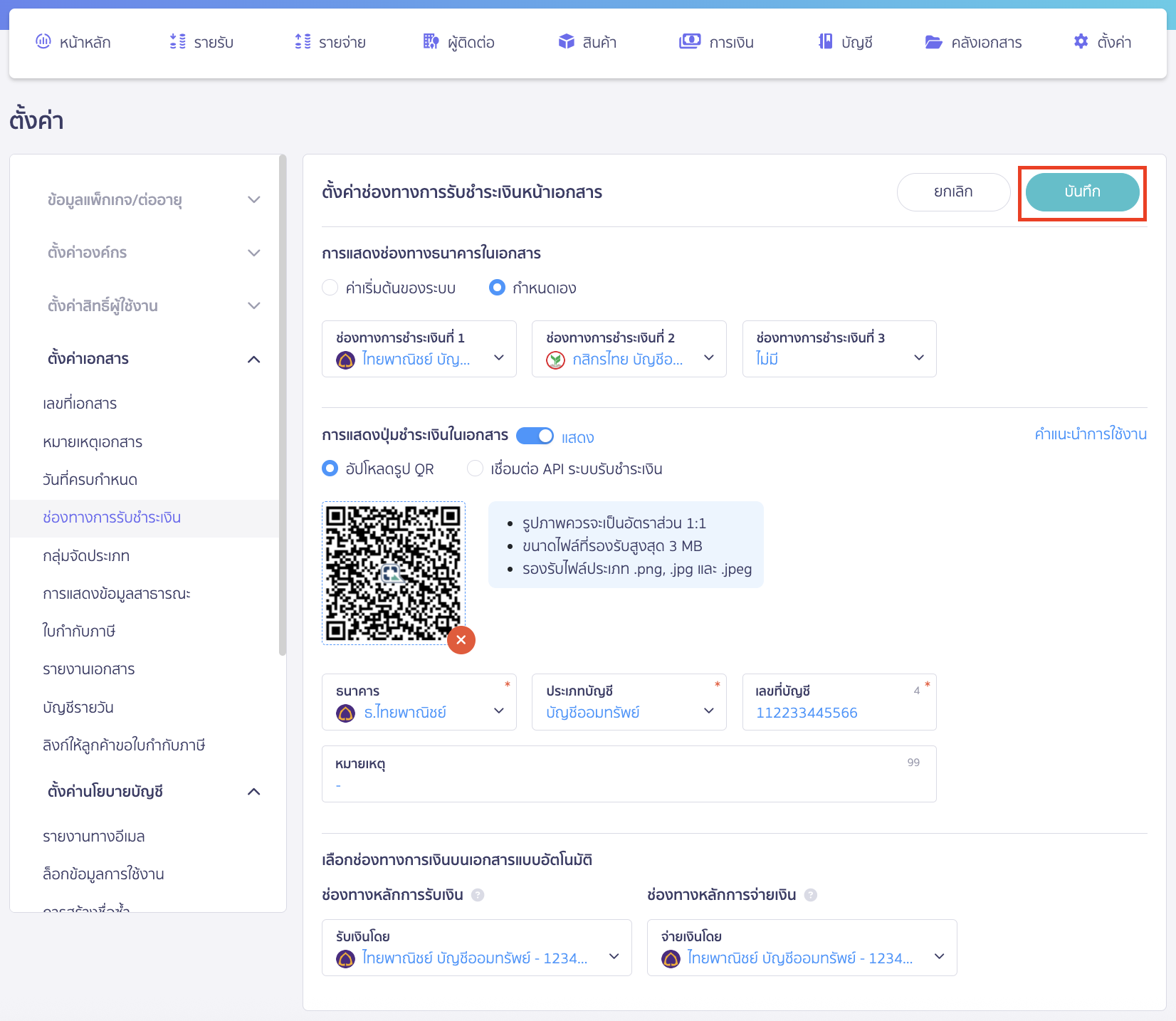Image resolution: width=1176 pixels, height=1021 pixels.
Task: Open the คำแนะนำการใช้งาน link
Action: (x=1091, y=434)
